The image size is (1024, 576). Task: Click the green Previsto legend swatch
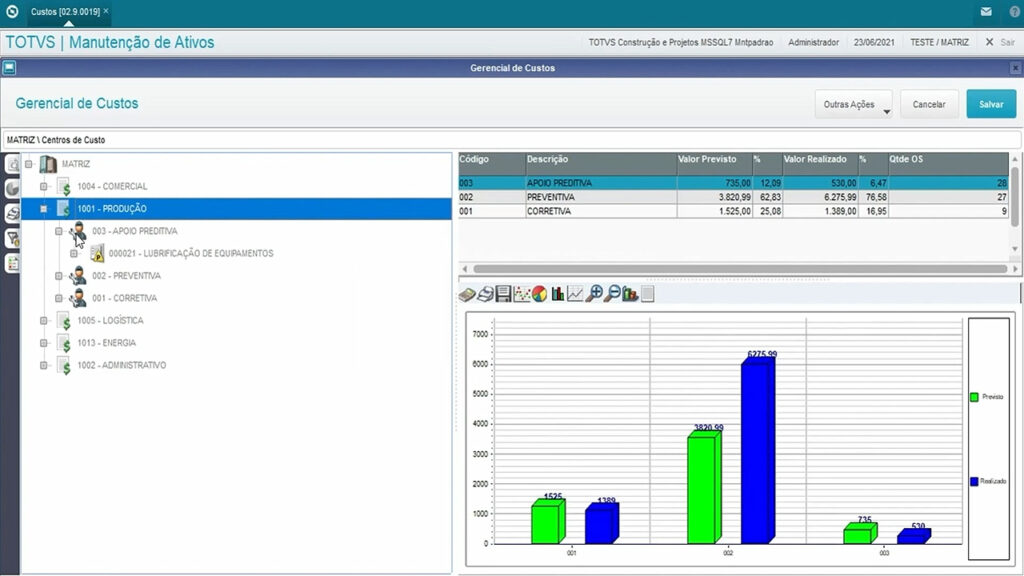(x=974, y=397)
